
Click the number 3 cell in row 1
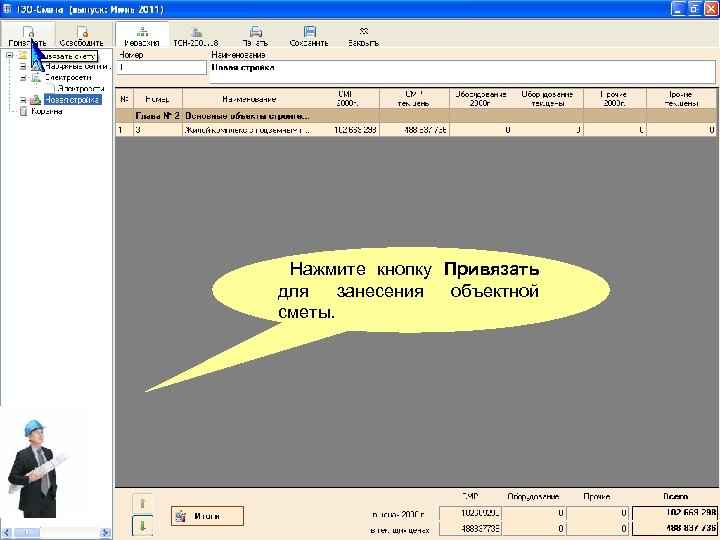pos(158,130)
